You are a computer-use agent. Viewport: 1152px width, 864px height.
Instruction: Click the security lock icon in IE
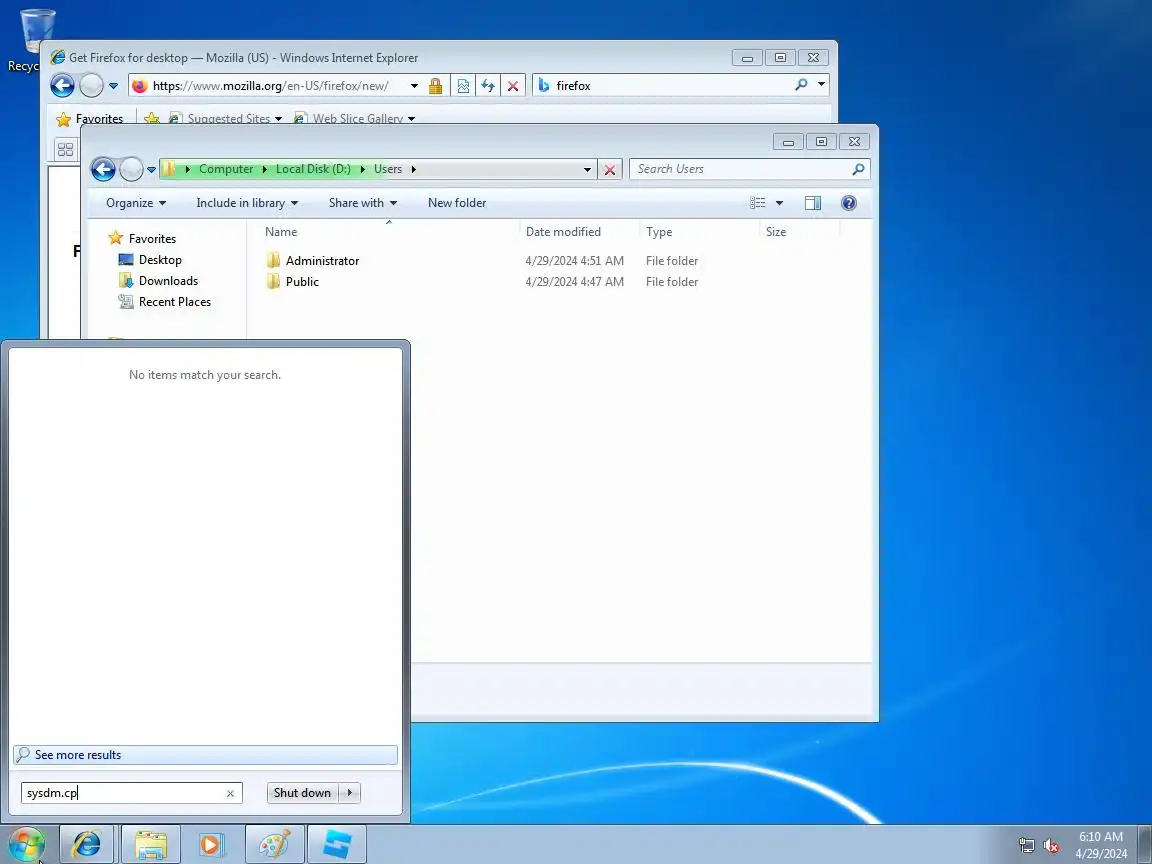436,86
